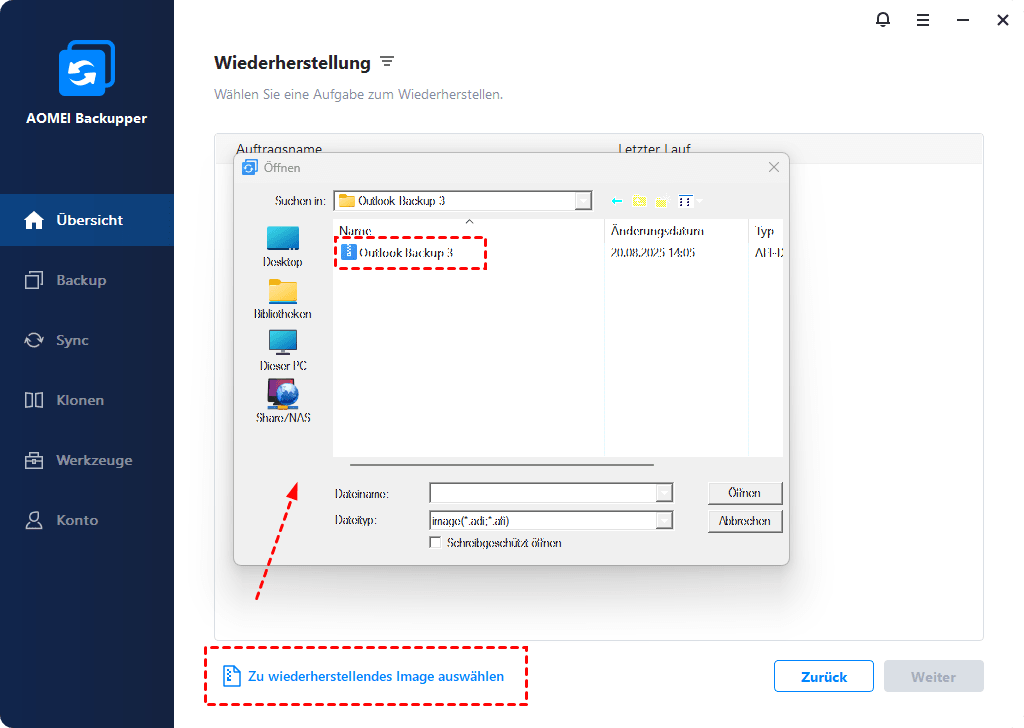
Task: Click the Öffnen button in dialog
Action: [x=744, y=493]
